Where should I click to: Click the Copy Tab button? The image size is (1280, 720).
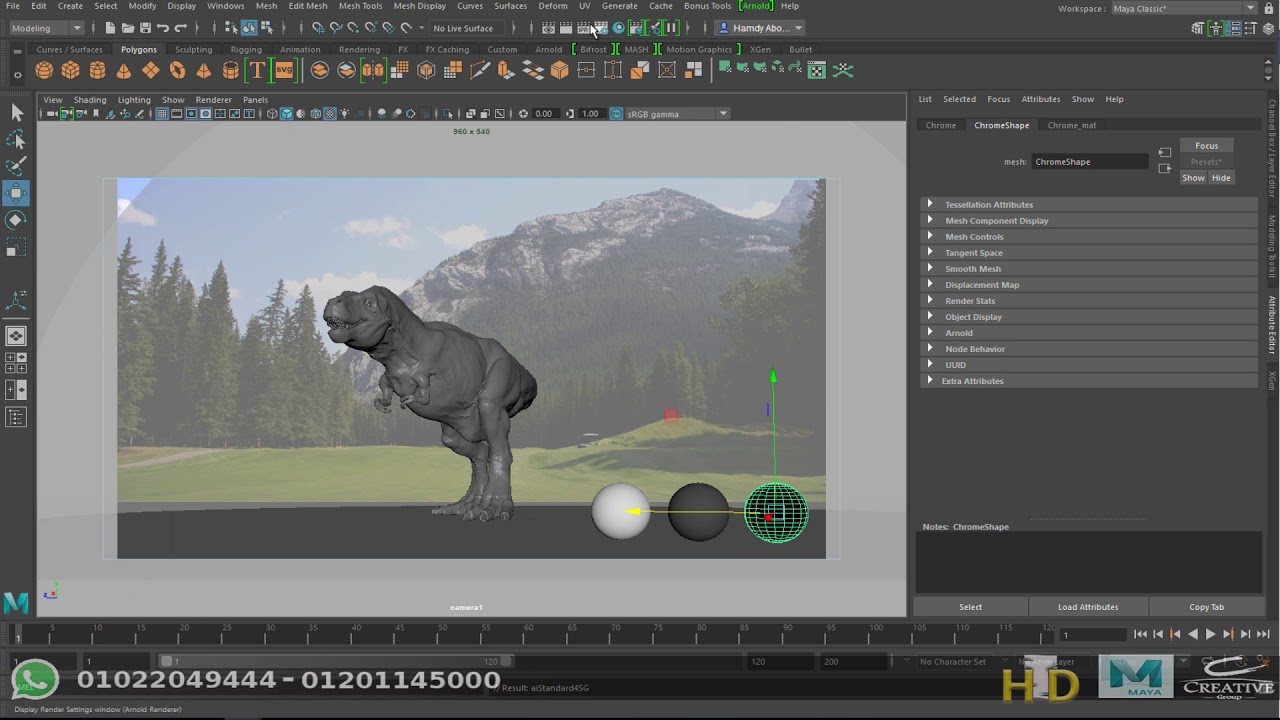[x=1206, y=607]
